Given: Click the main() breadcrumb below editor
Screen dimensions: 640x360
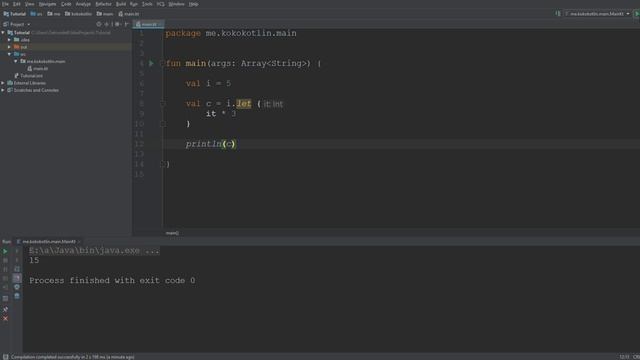Looking at the screenshot, I should coord(172,233).
